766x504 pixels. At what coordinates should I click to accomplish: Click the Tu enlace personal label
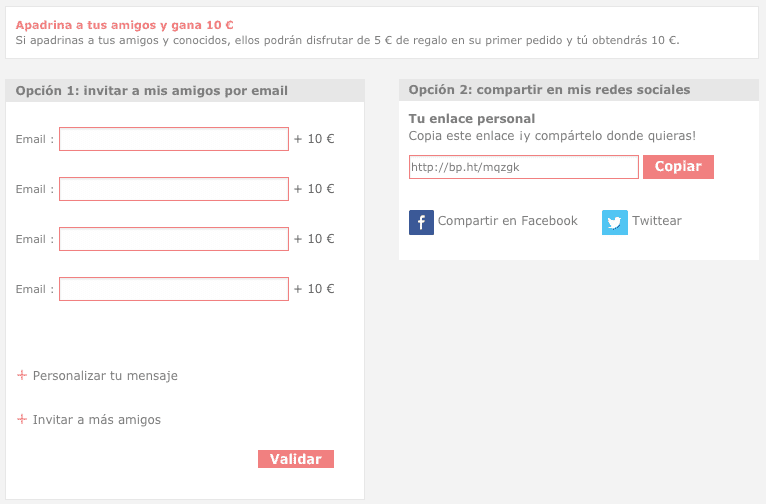(x=472, y=119)
